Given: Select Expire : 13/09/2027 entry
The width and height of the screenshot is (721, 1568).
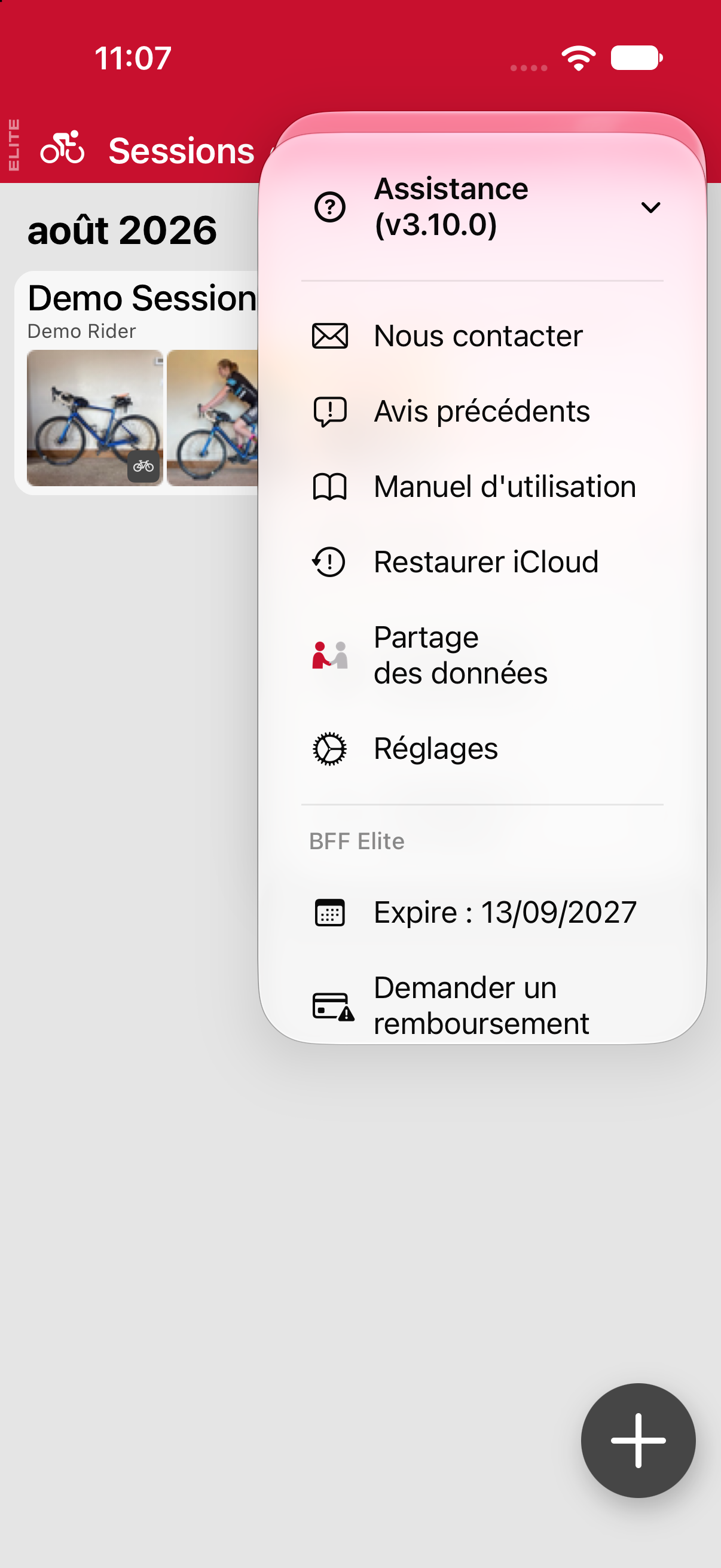Looking at the screenshot, I should pyautogui.click(x=482, y=913).
